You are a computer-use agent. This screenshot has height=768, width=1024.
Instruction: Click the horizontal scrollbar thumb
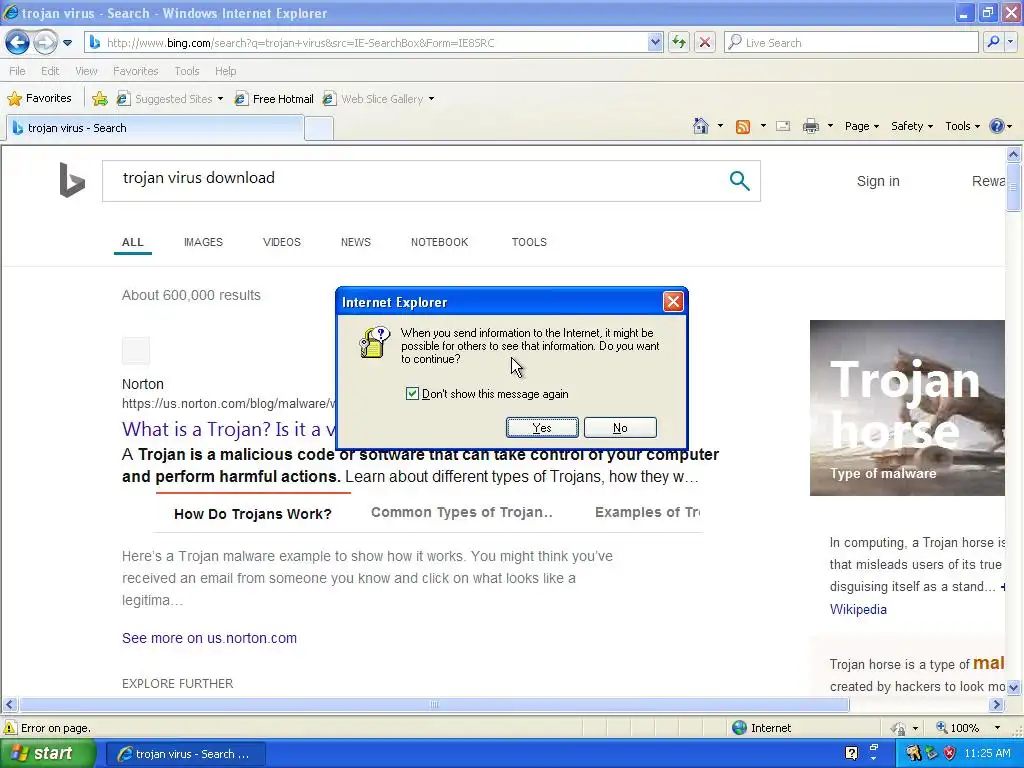tap(434, 705)
